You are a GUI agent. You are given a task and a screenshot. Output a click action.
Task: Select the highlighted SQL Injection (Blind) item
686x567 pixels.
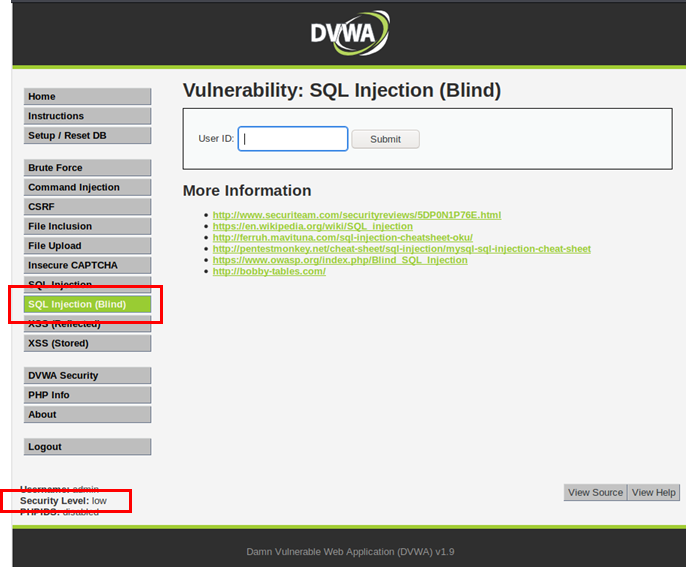click(x=88, y=304)
